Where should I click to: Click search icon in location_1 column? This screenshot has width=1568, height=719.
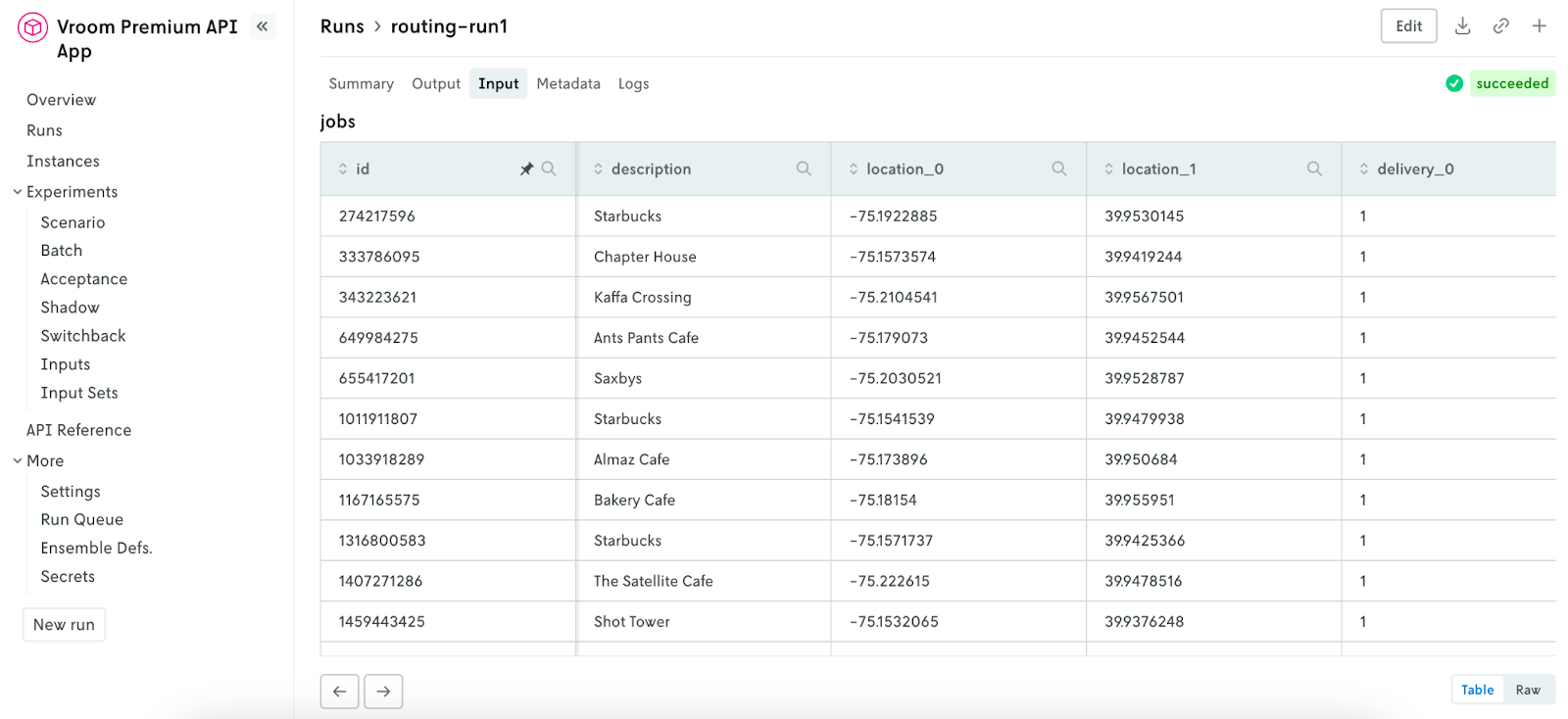pyautogui.click(x=1314, y=169)
